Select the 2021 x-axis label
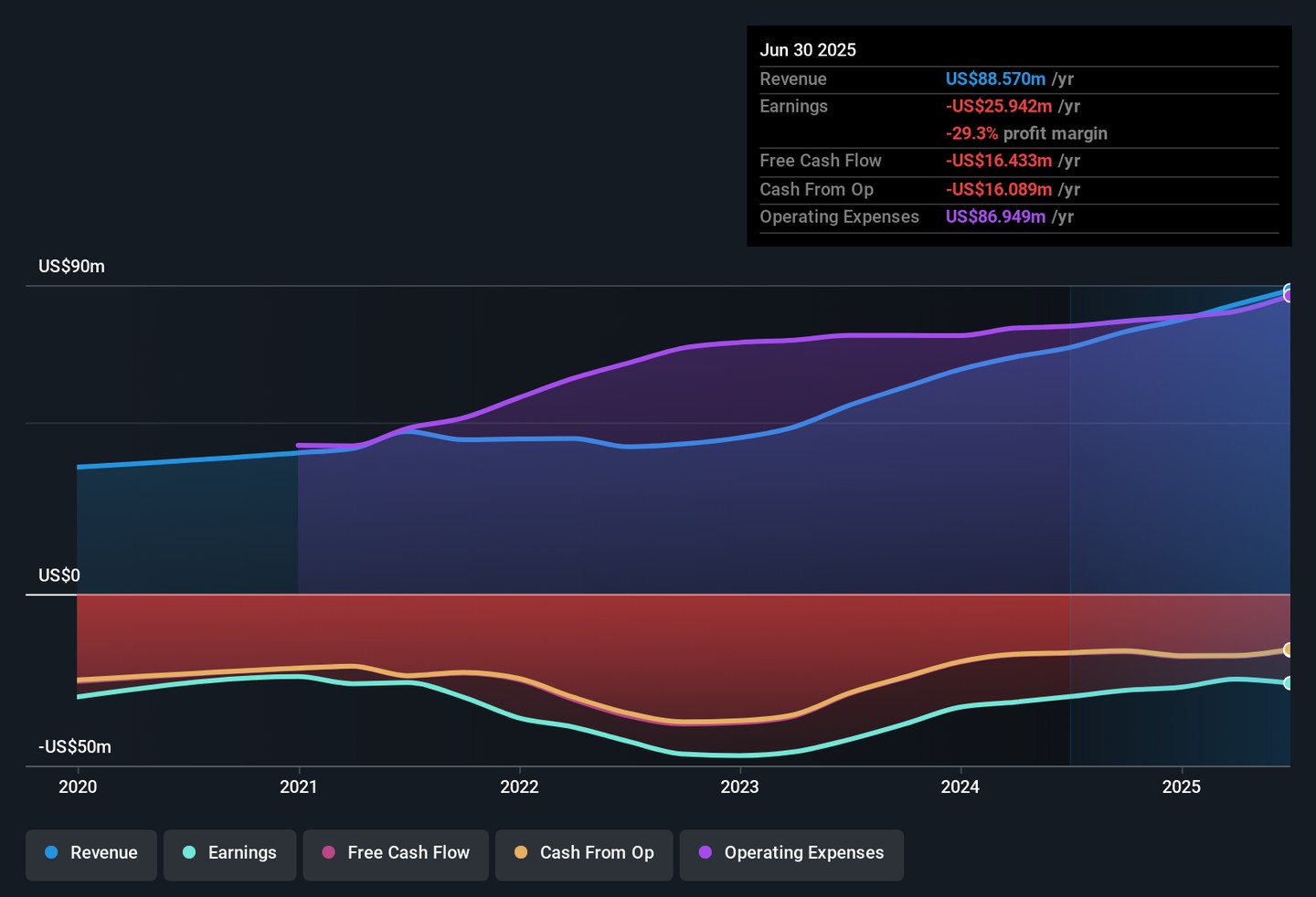1316x897 pixels. coord(299,786)
